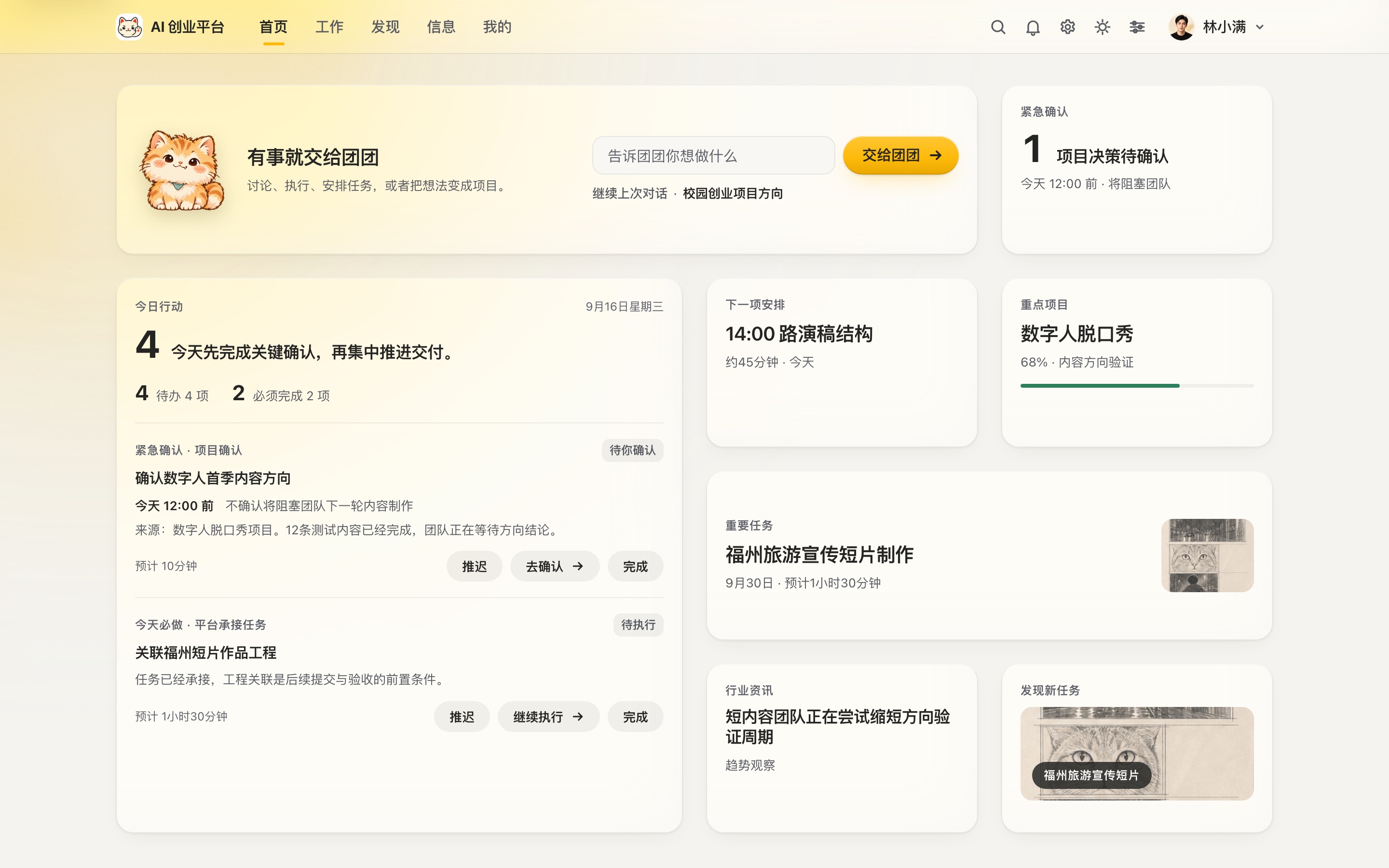Open settings gear icon

[1068, 27]
